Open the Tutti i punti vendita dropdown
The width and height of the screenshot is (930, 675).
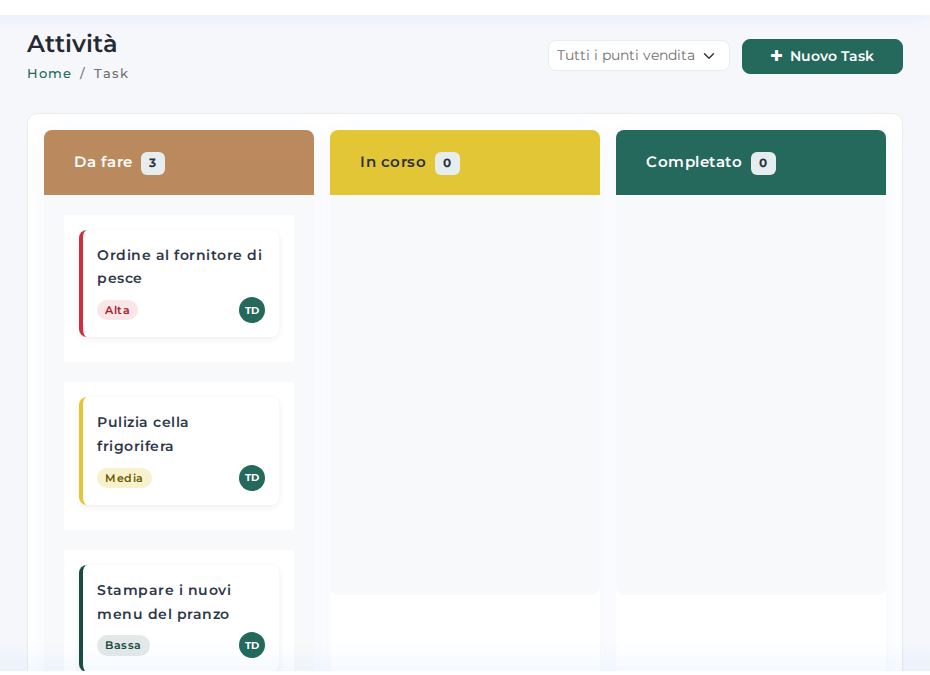point(638,56)
